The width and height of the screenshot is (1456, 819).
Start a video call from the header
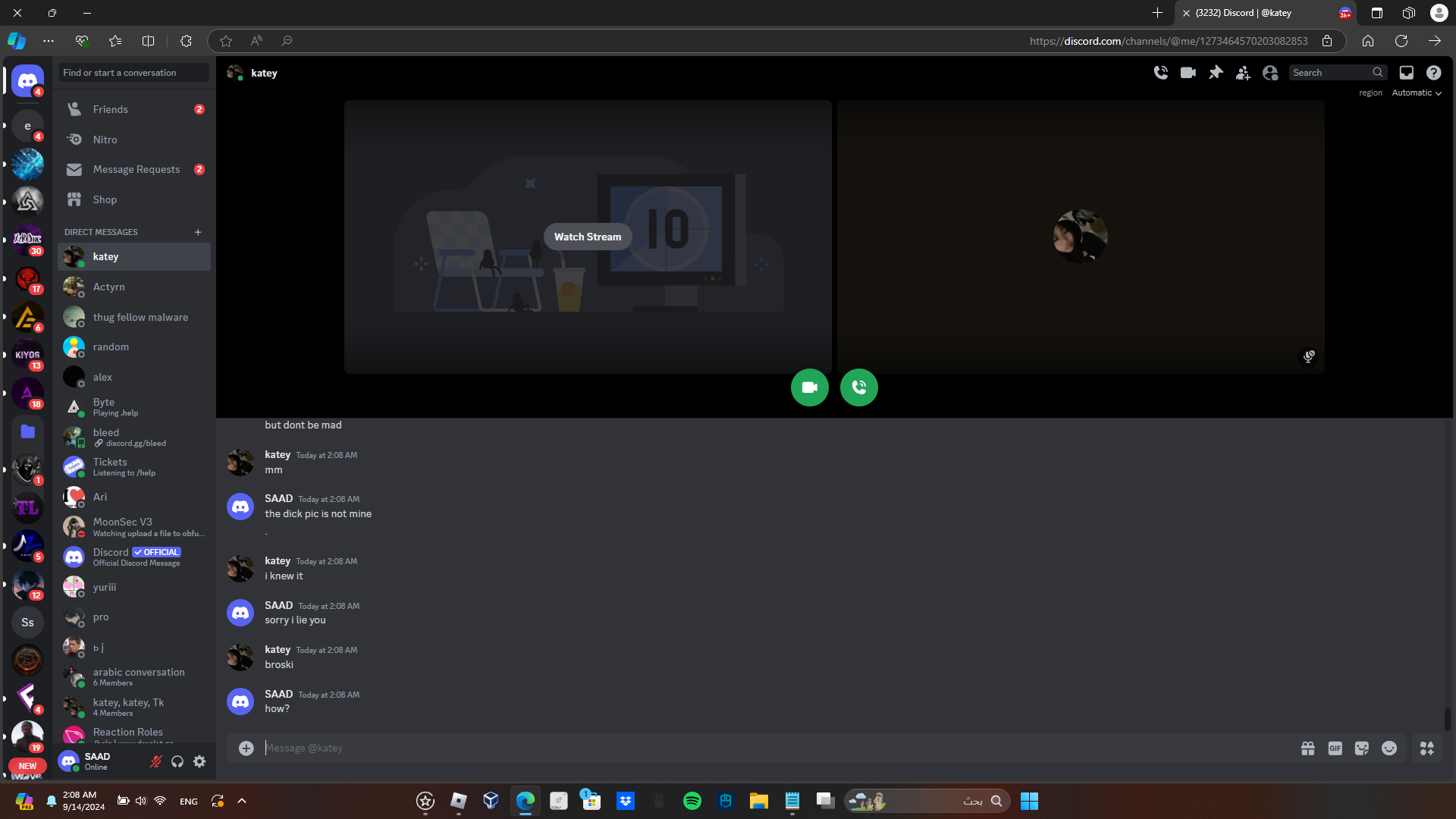click(1188, 73)
